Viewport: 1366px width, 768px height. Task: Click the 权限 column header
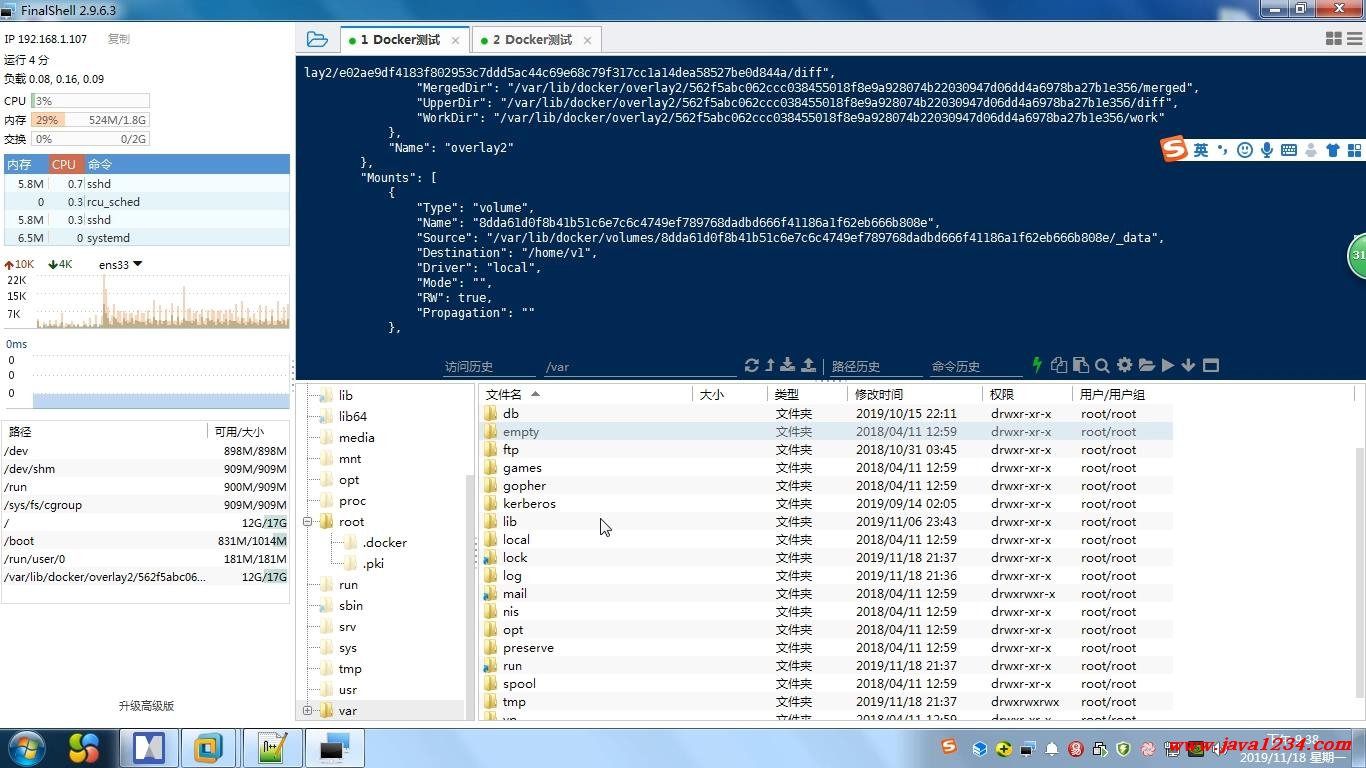(1027, 394)
